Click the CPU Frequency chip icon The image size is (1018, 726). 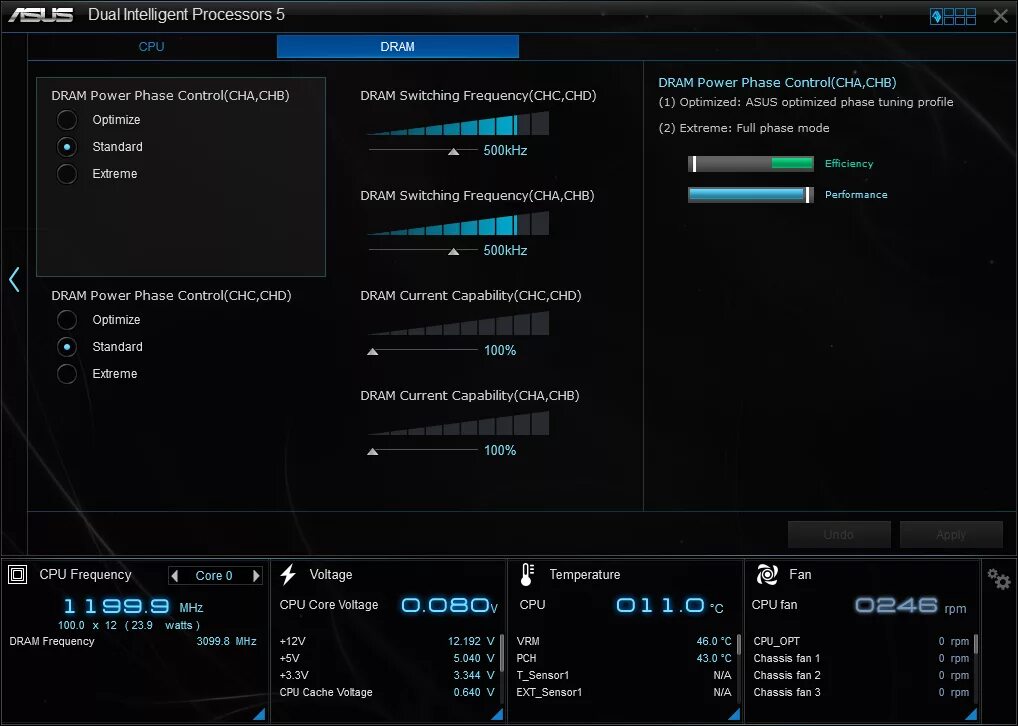point(18,575)
